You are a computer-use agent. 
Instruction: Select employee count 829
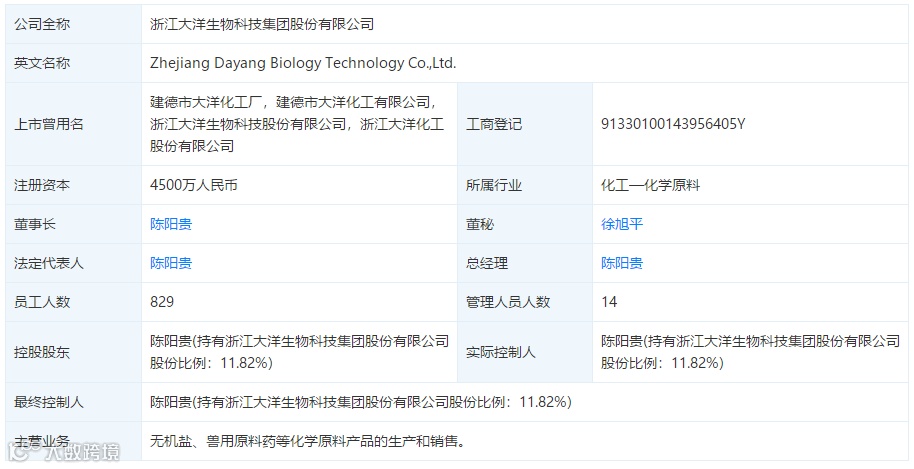(x=162, y=302)
